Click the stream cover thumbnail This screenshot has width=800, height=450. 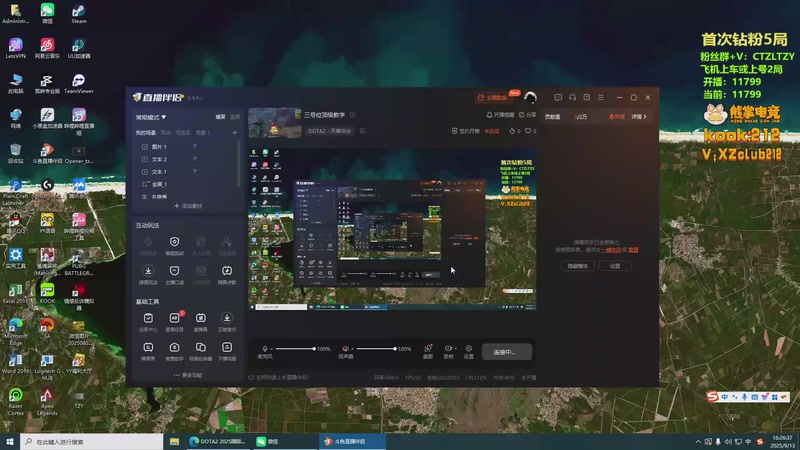pos(274,122)
